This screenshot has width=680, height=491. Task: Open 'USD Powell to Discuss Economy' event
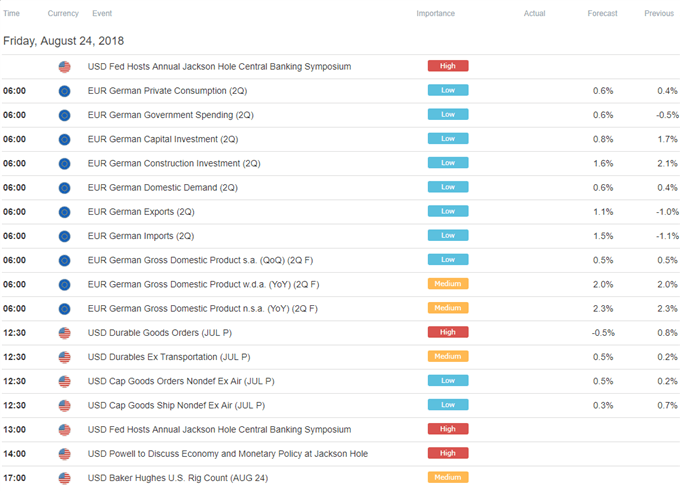point(228,454)
